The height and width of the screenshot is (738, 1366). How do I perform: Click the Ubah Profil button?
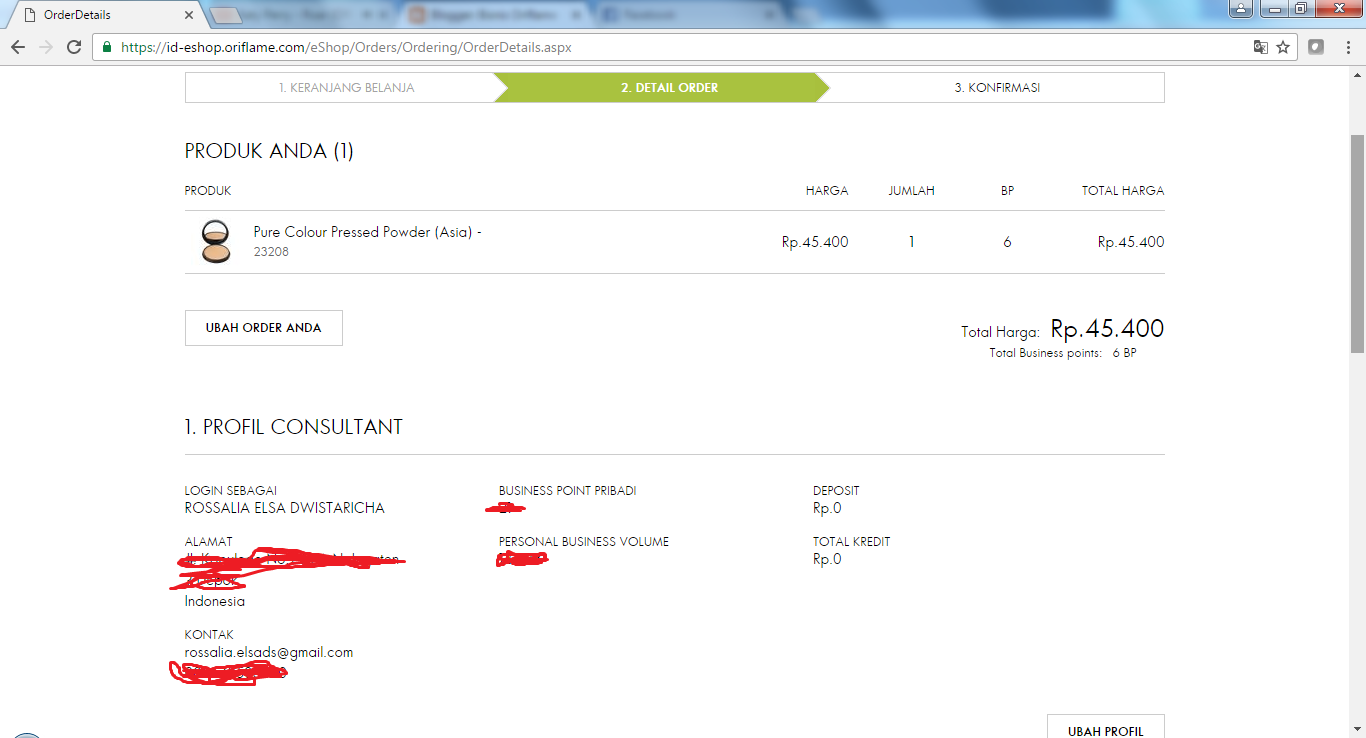(1106, 727)
